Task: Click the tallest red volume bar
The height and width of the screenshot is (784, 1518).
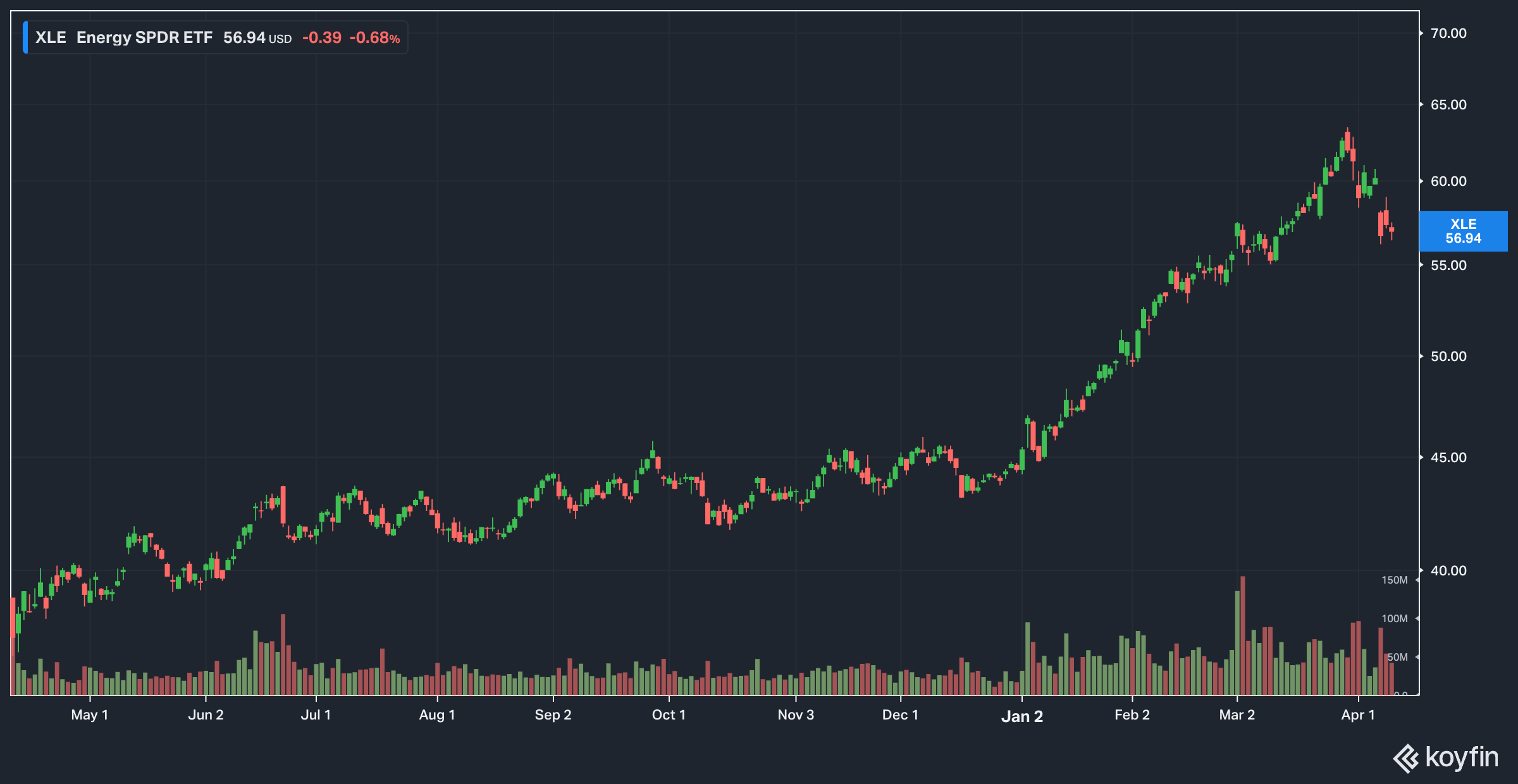Action: point(1242,635)
